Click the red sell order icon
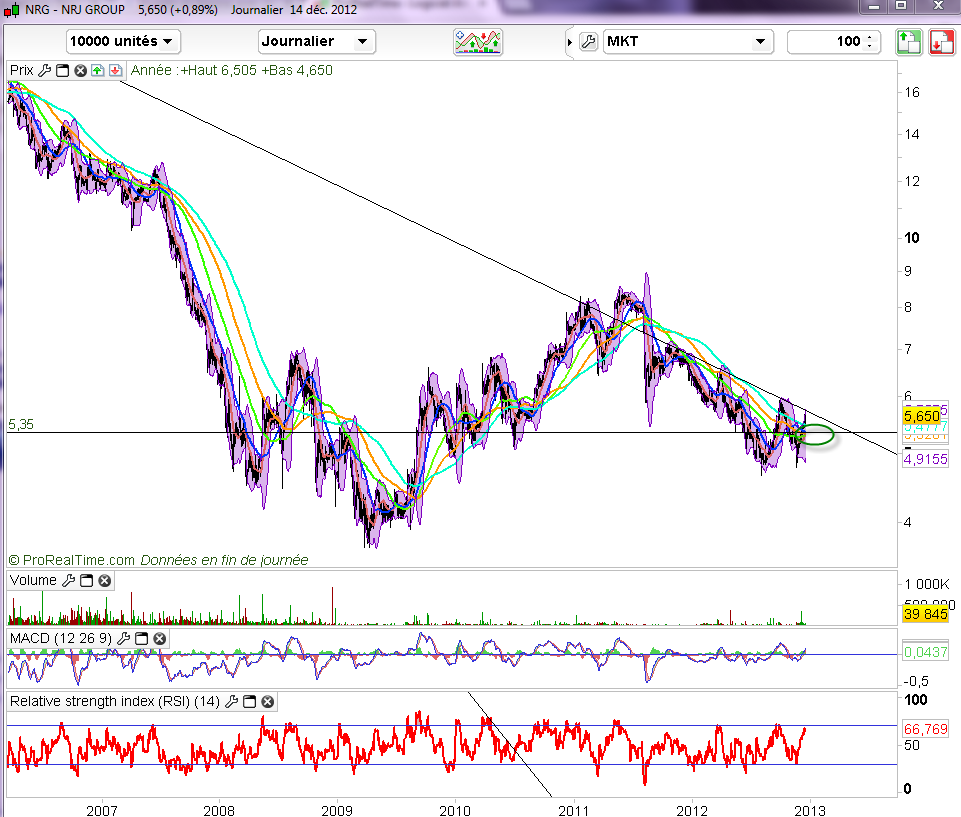This screenshot has width=961, height=817. (941, 42)
